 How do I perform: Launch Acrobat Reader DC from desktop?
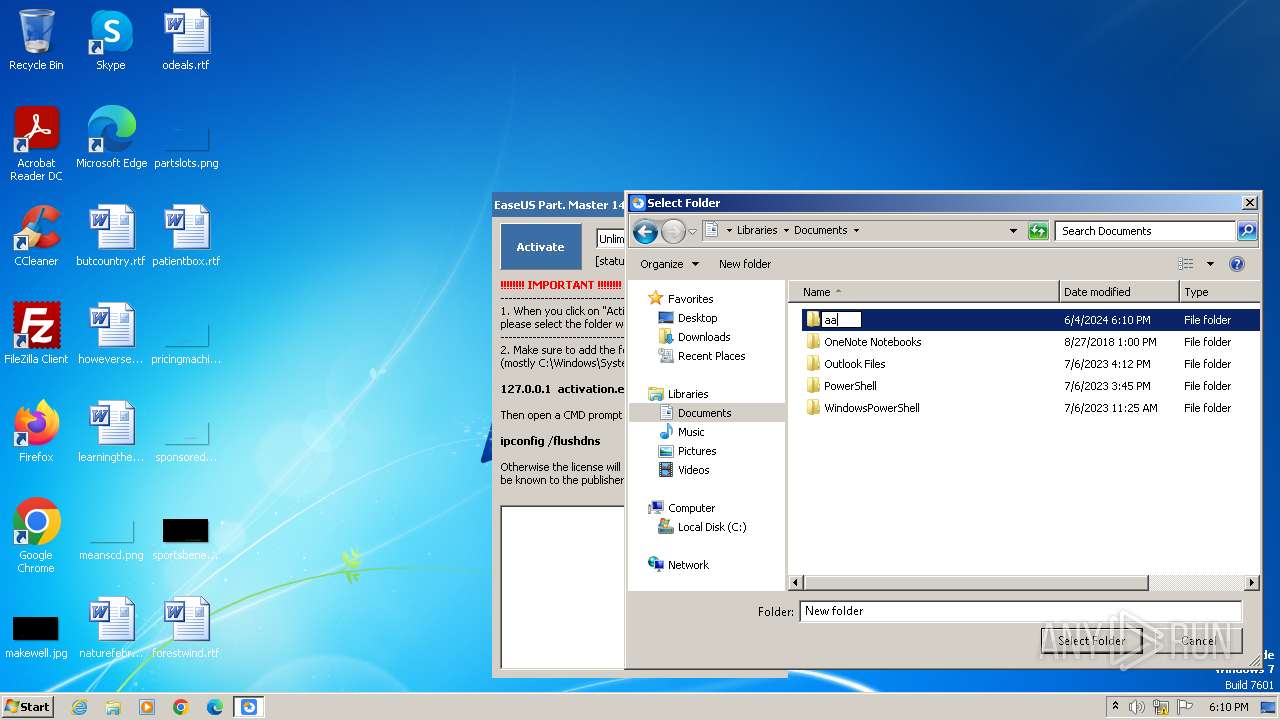pyautogui.click(x=36, y=143)
